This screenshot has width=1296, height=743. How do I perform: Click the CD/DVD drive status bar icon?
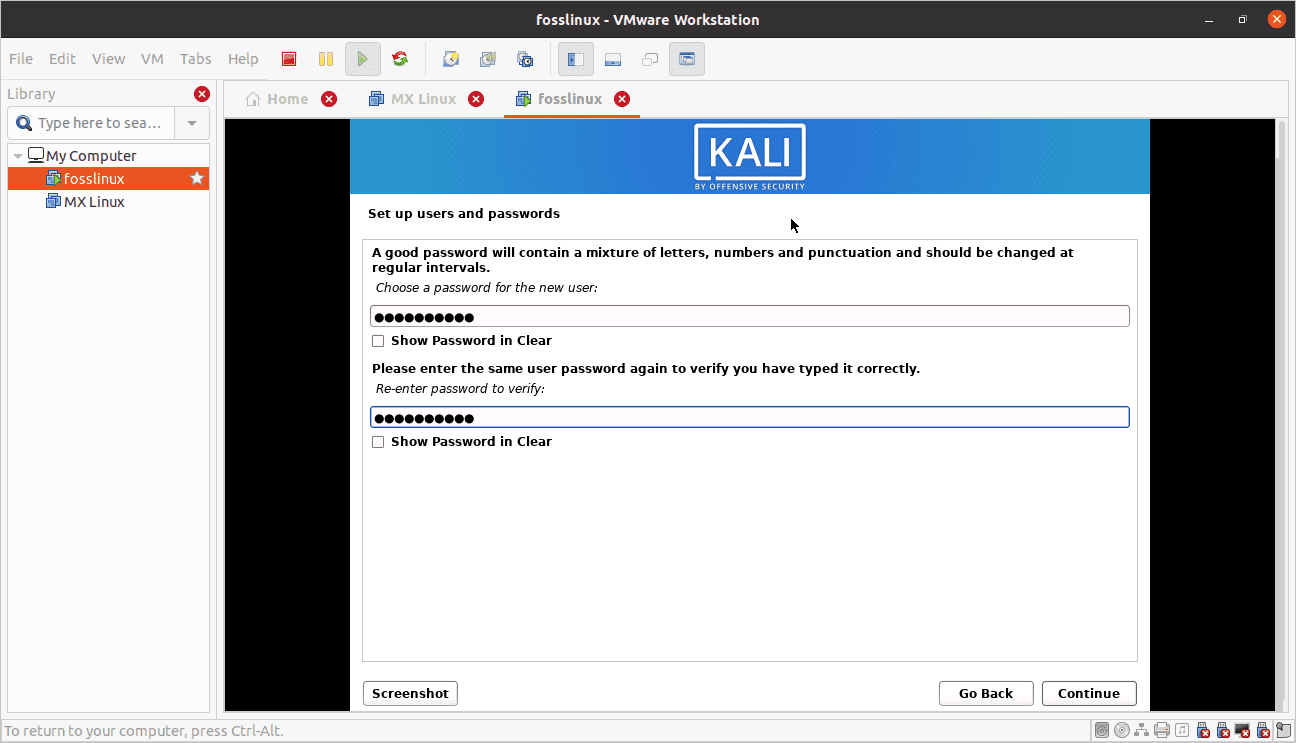pos(1122,731)
